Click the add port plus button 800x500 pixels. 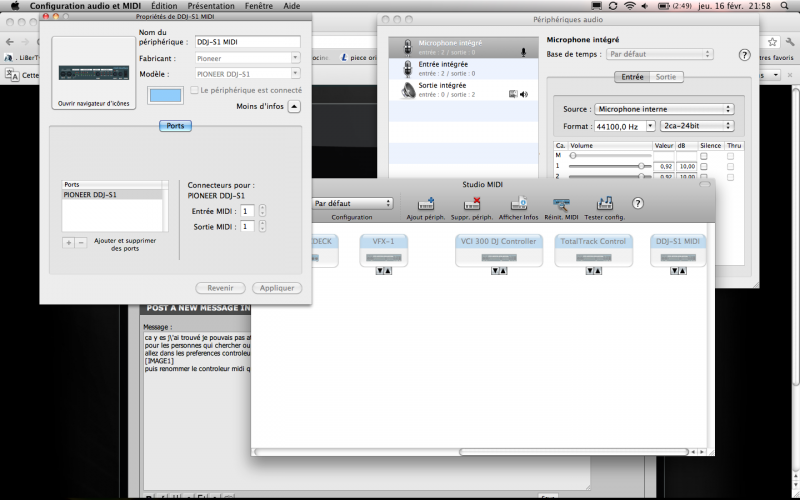[68, 243]
